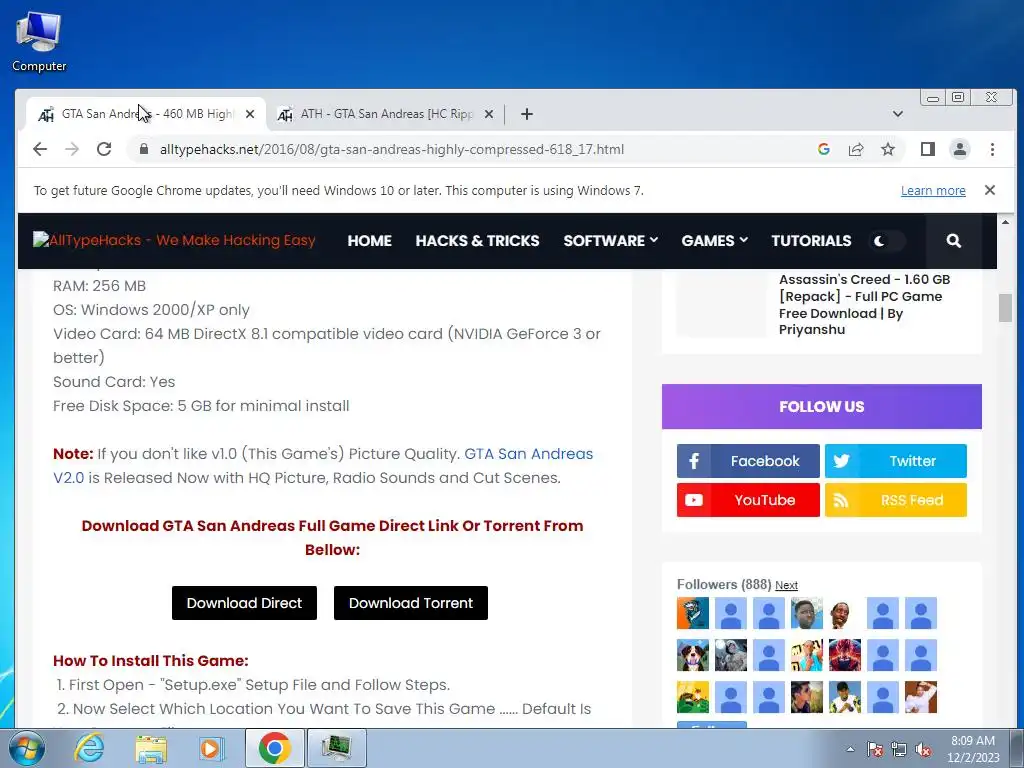Open the Chrome side panel

click(927, 149)
